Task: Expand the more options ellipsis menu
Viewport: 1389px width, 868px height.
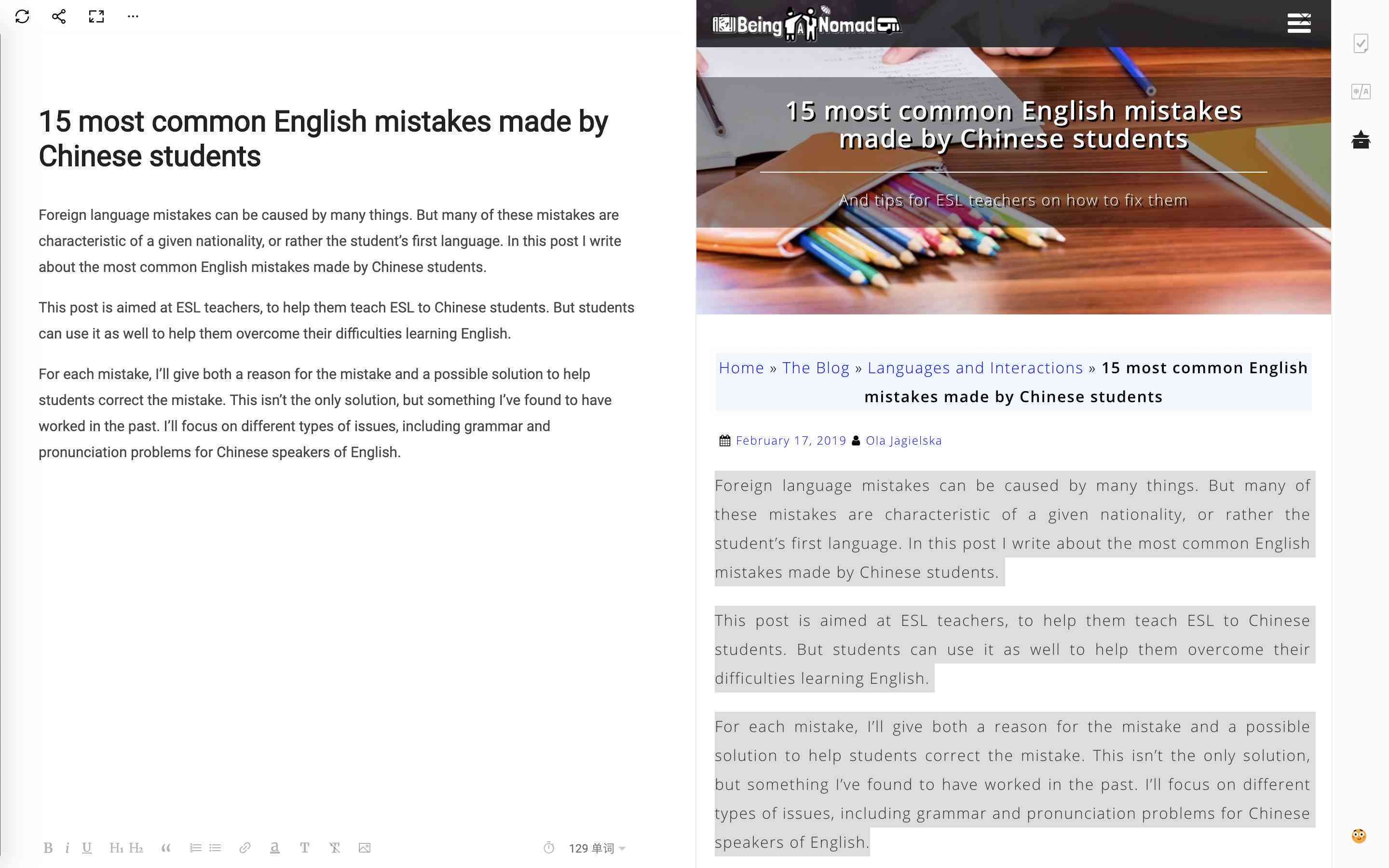Action: click(x=133, y=16)
